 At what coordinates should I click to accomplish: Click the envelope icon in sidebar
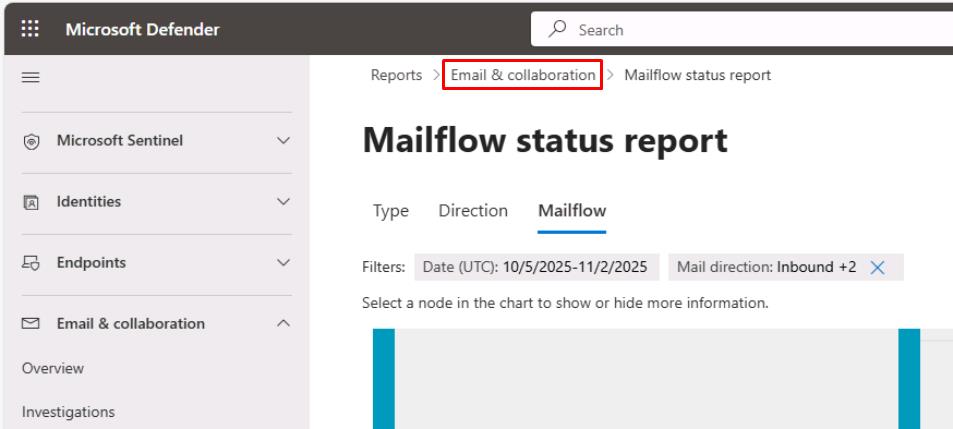(x=30, y=324)
